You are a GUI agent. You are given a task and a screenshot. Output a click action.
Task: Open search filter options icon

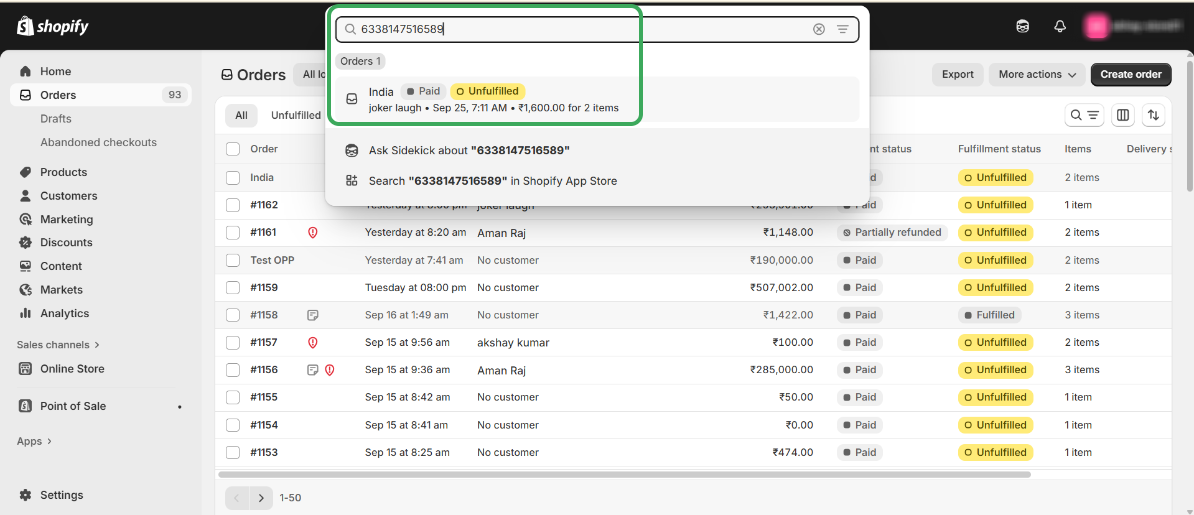click(x=842, y=29)
